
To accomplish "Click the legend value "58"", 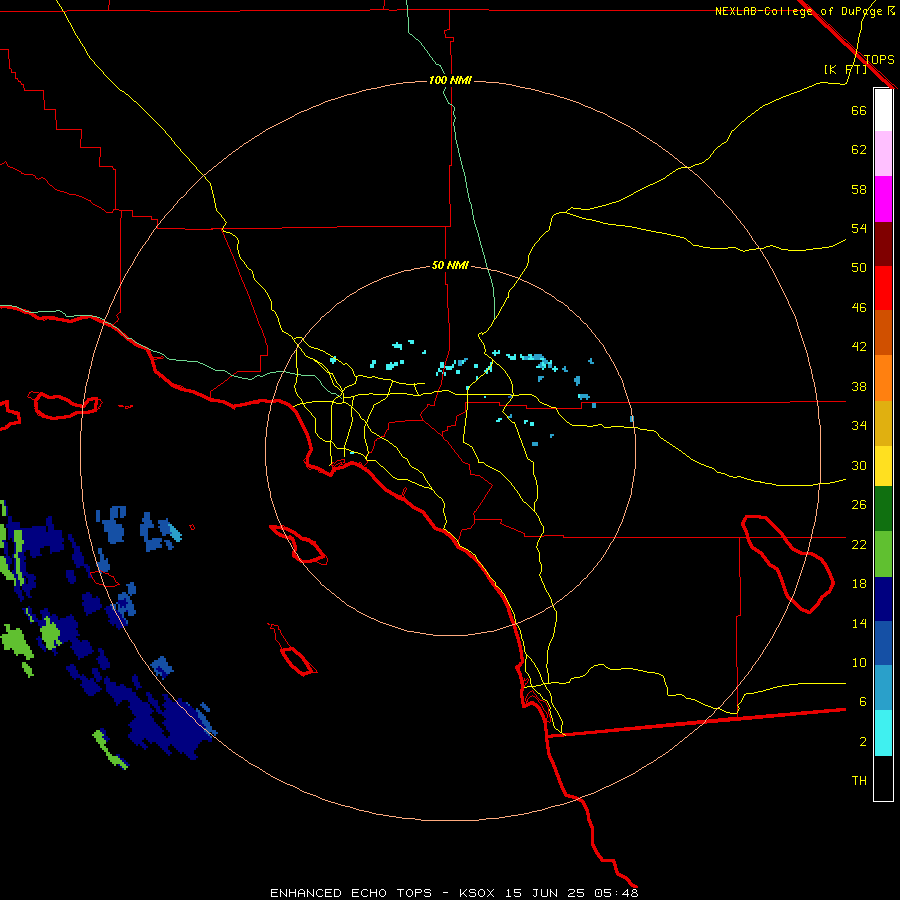I will pyautogui.click(x=859, y=189).
